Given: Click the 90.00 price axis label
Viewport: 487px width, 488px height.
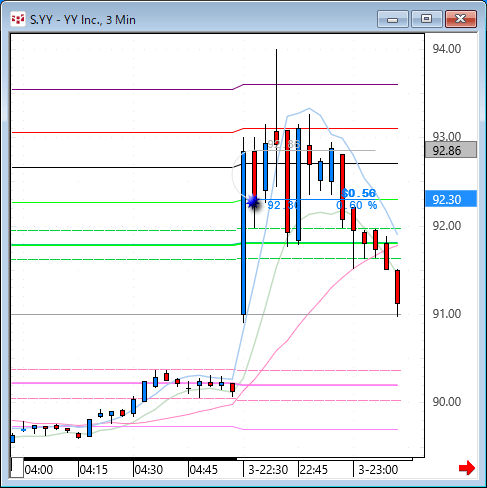Looking at the screenshot, I should click(x=447, y=402).
